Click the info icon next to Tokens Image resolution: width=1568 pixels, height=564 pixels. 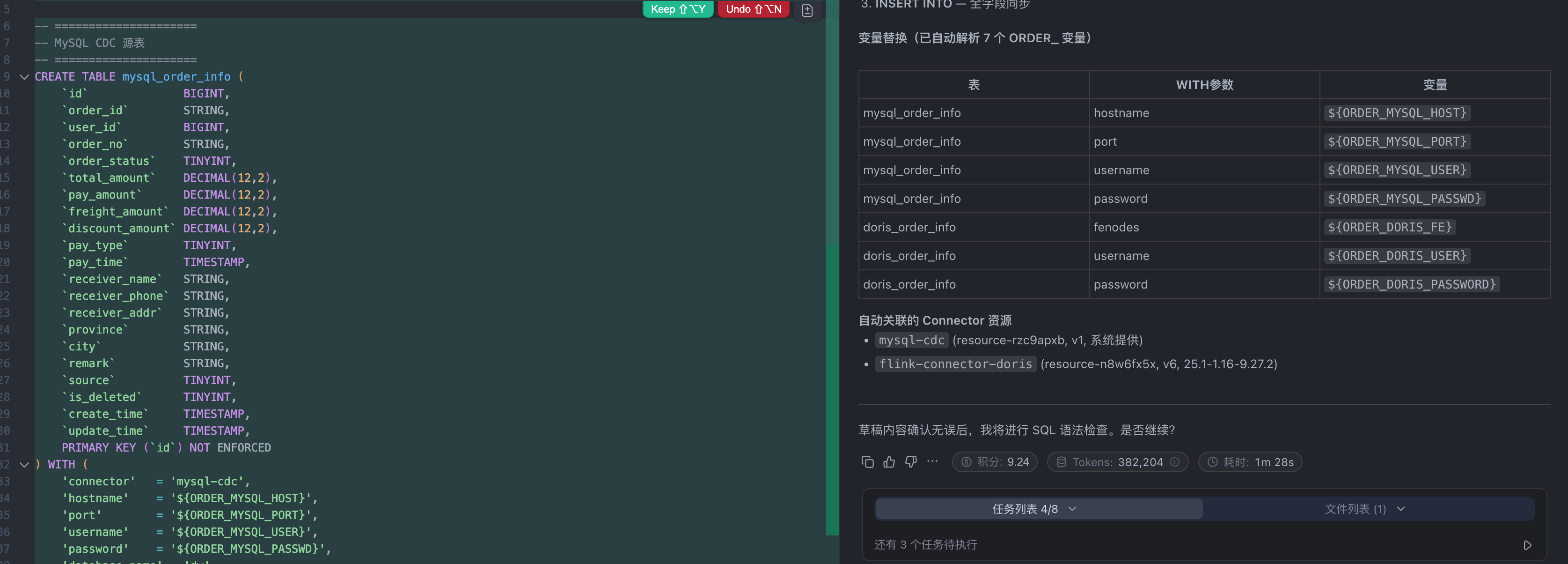pos(1175,462)
